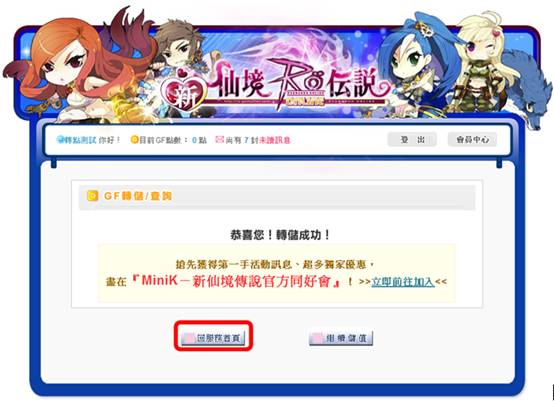Open the 會員中心 member center

click(472, 140)
